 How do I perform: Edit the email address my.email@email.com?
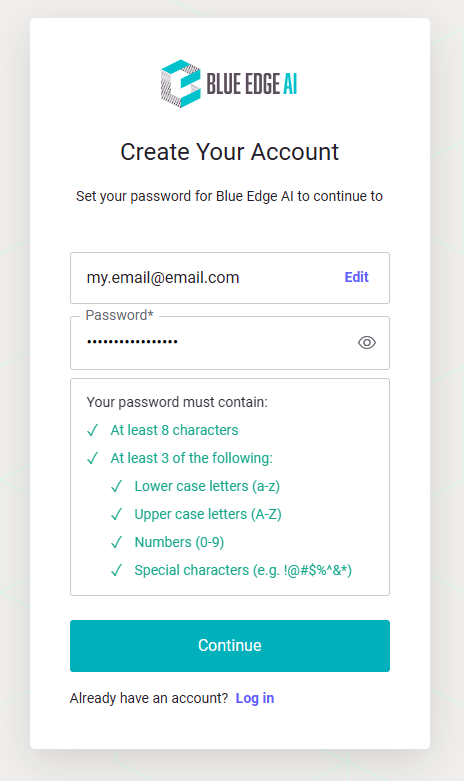(356, 277)
